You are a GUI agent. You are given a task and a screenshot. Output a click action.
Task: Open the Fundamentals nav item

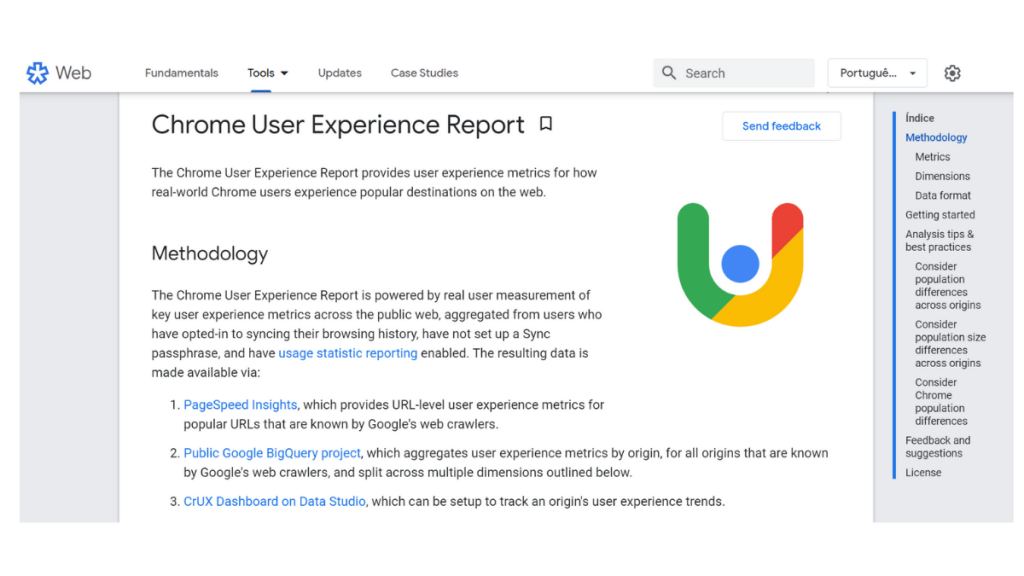[182, 73]
